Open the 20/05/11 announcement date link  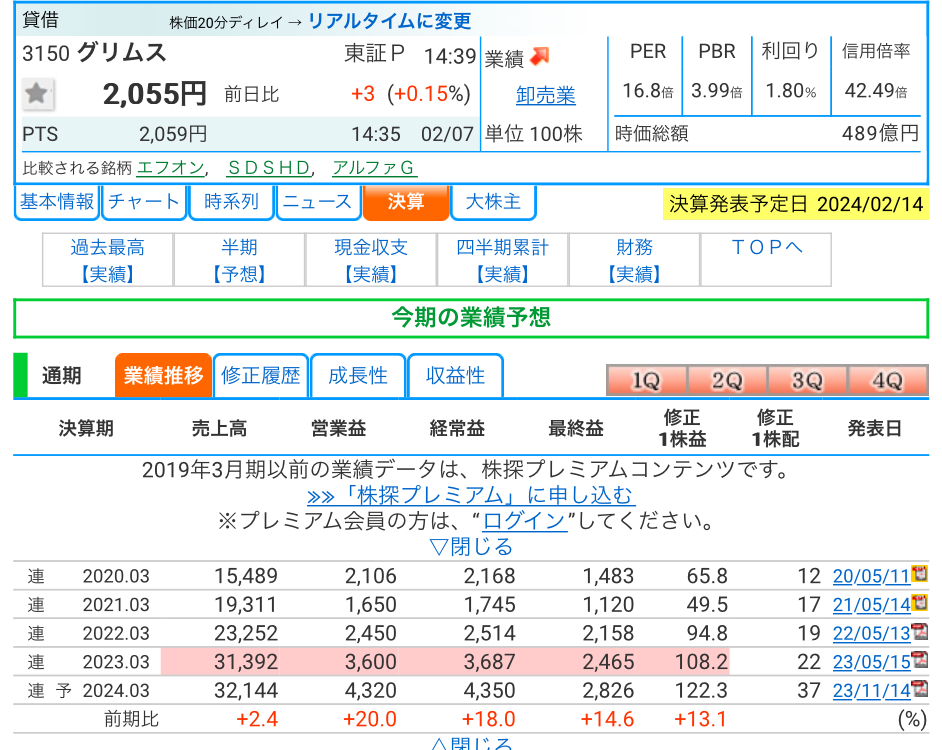pyautogui.click(x=872, y=576)
